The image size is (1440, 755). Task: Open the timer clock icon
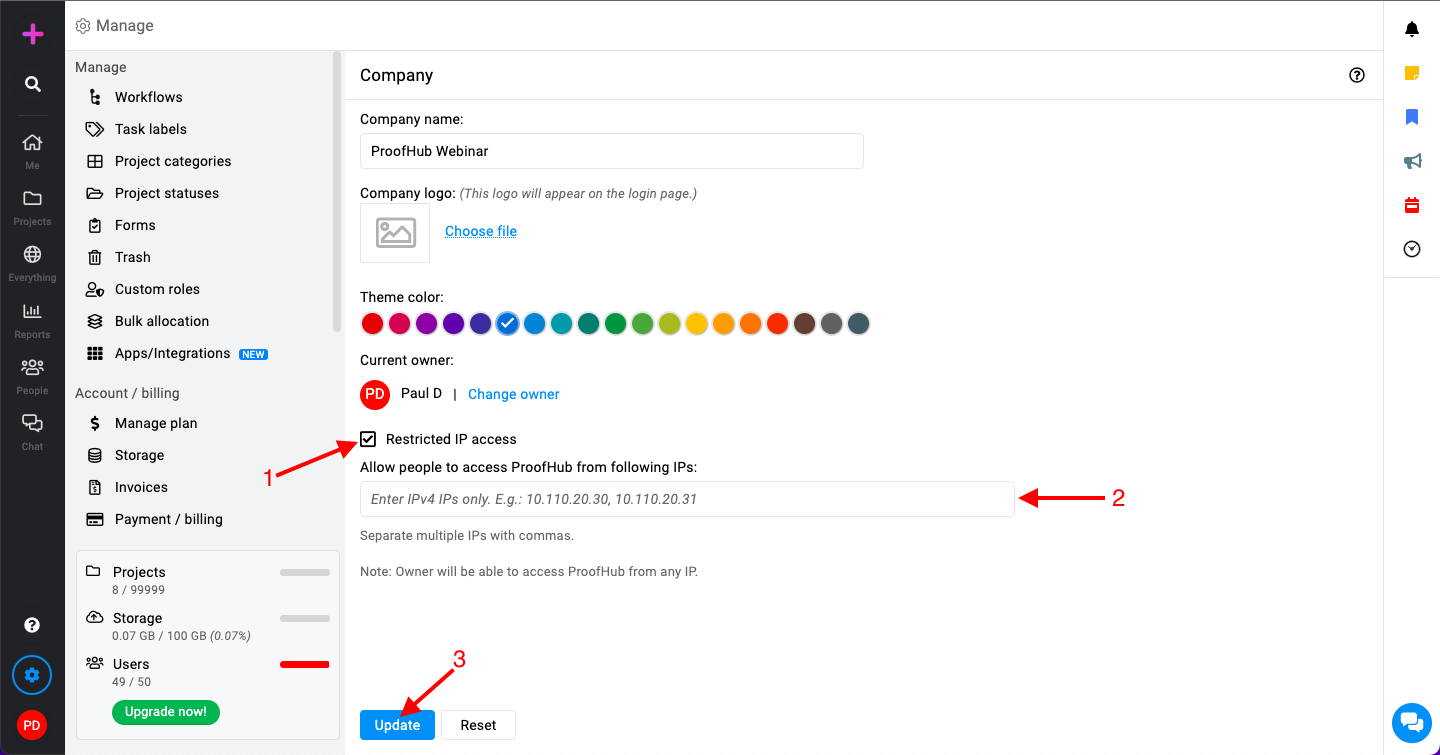(x=1412, y=249)
